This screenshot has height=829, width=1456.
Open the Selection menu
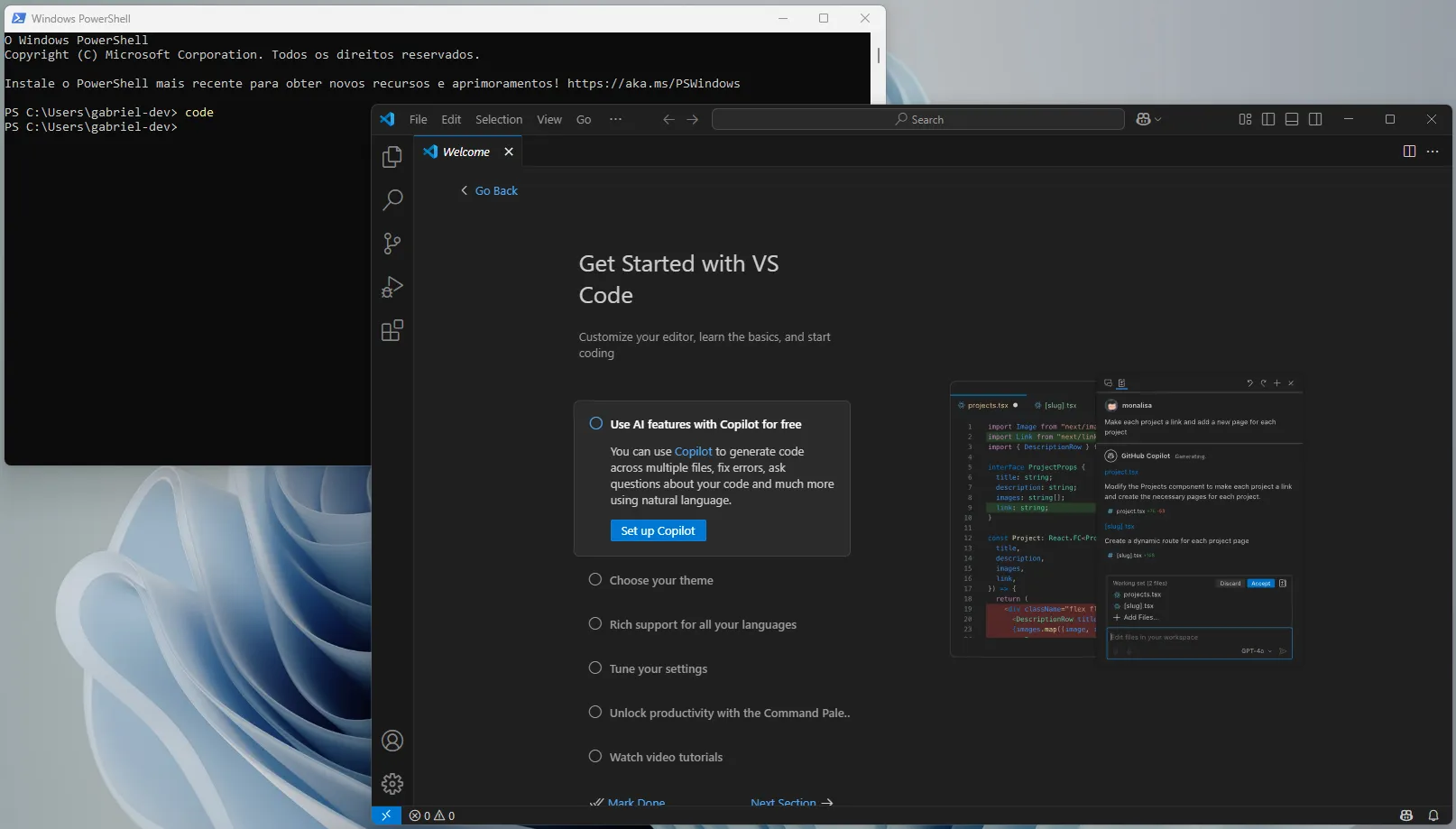(499, 119)
